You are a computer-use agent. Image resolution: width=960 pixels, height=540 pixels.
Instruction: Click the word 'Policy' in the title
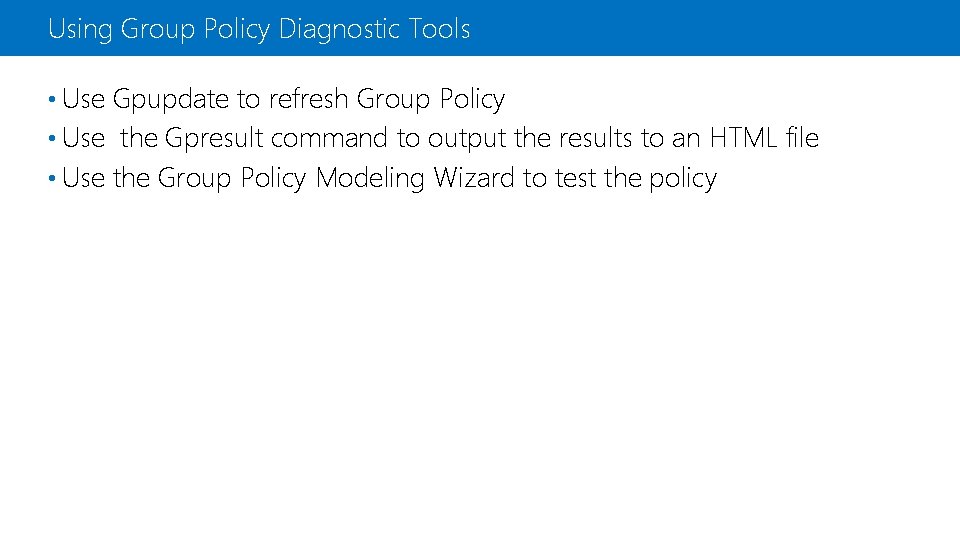point(238,29)
